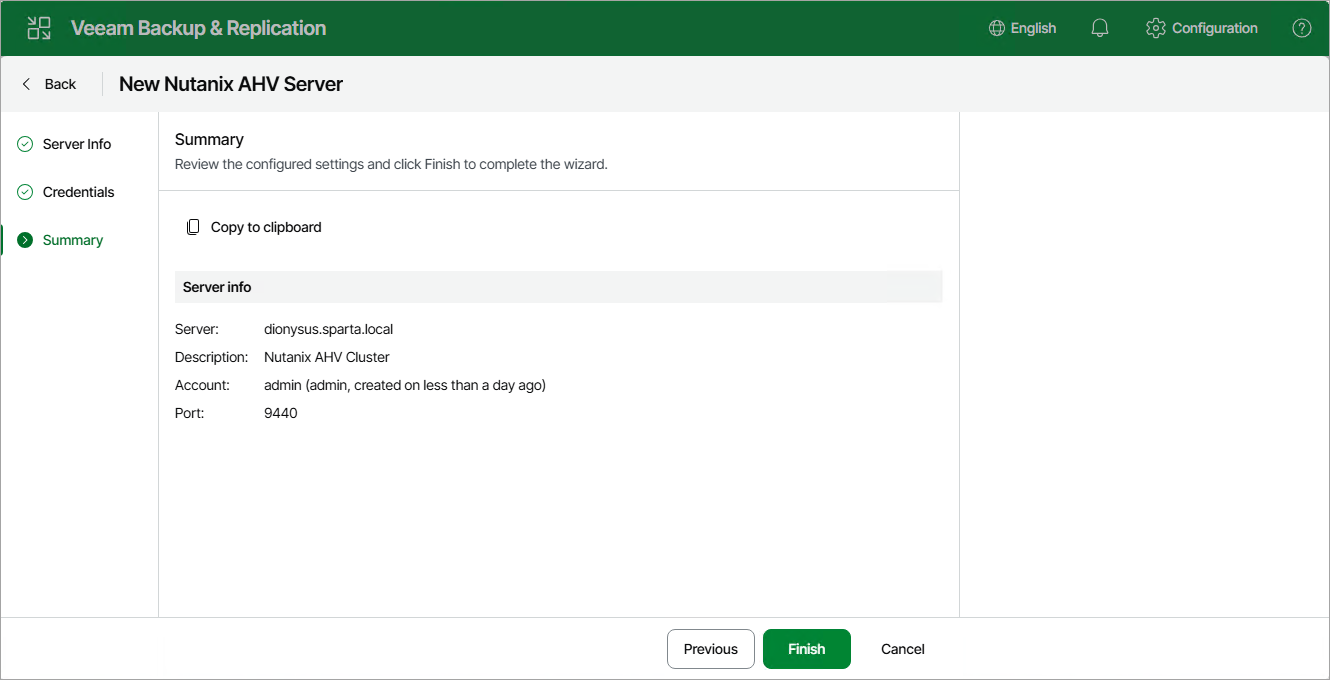The image size is (1330, 680).
Task: Click the Review the configured settings instruction
Action: (391, 164)
